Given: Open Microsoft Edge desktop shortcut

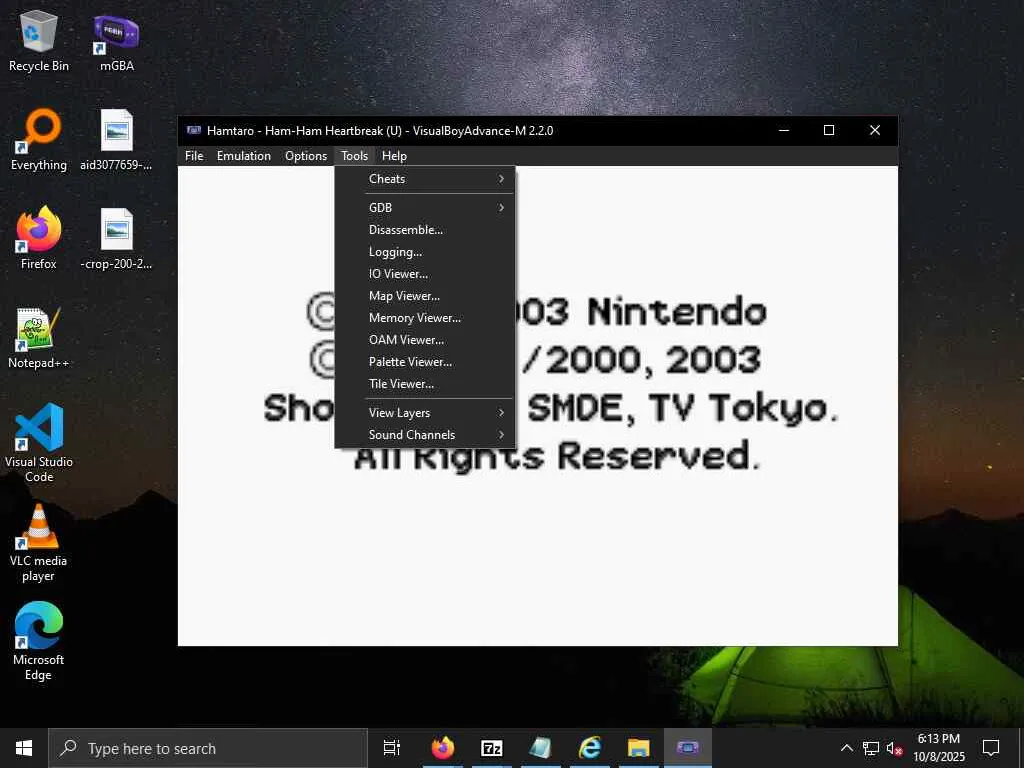Looking at the screenshot, I should pyautogui.click(x=39, y=641).
